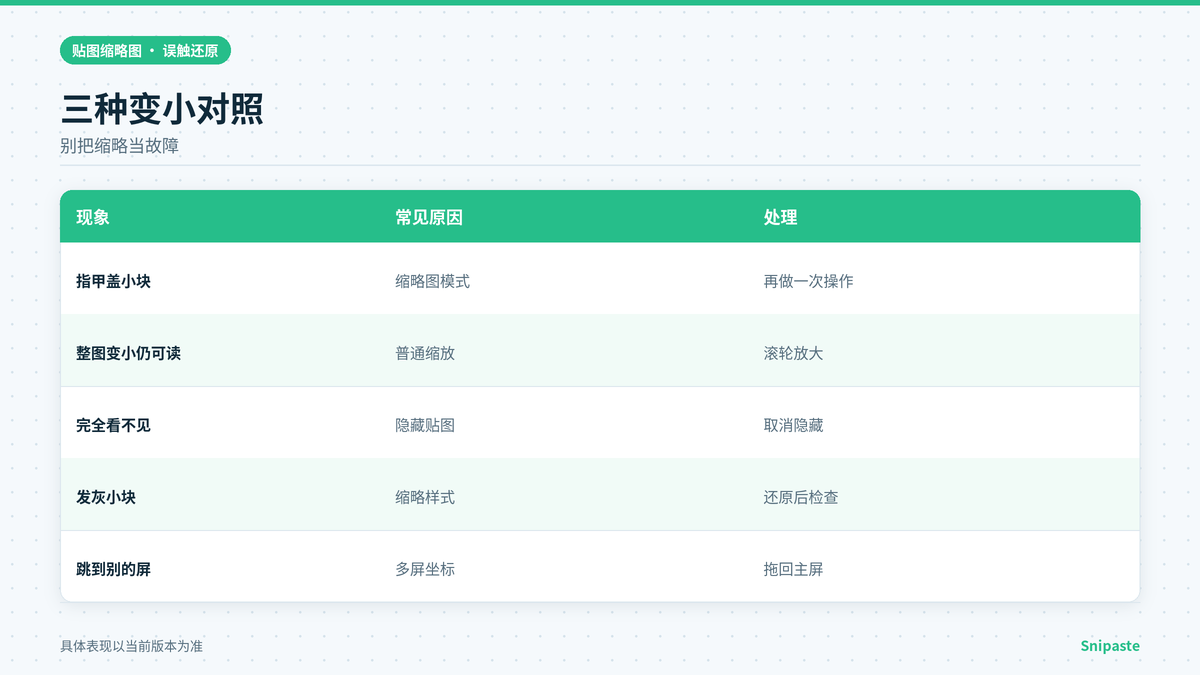The image size is (1200, 675).
Task: Select the 多屏坐标 cell
Action: [425, 569]
